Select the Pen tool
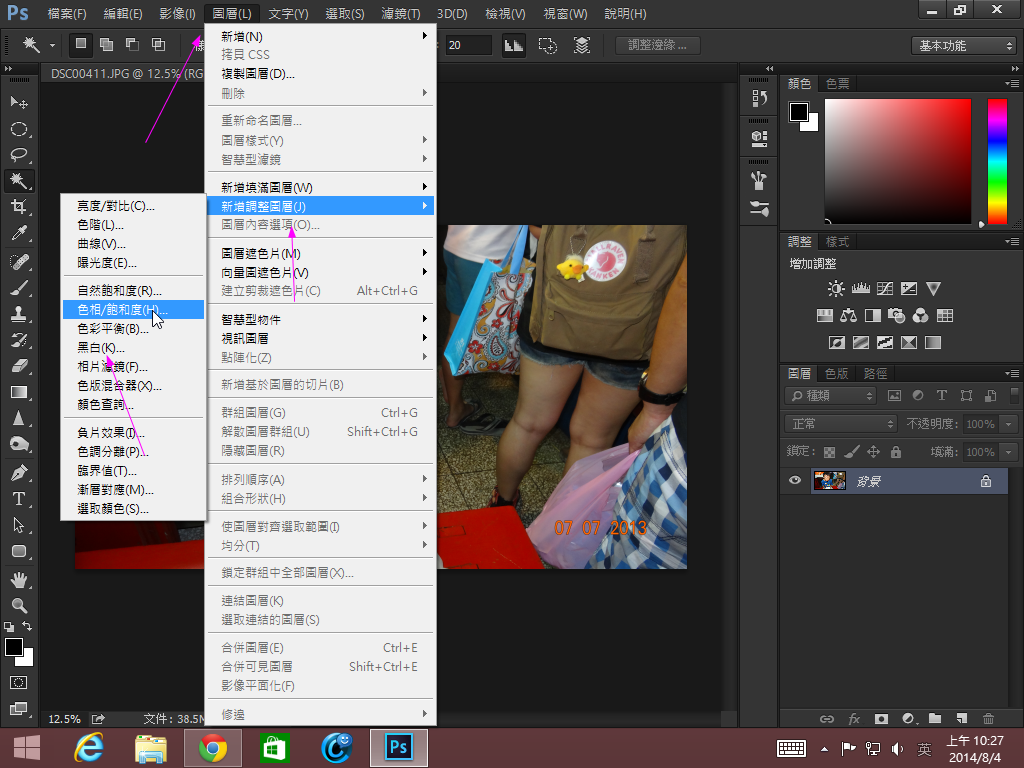Viewport: 1024px width, 768px height. [x=19, y=473]
